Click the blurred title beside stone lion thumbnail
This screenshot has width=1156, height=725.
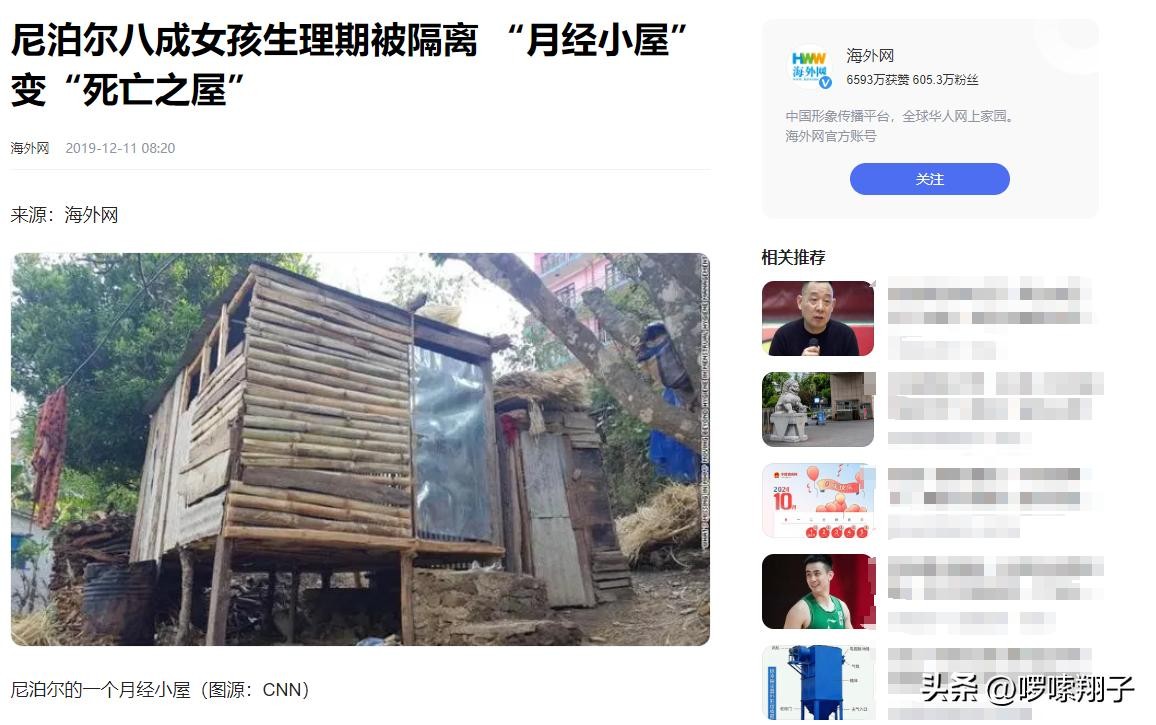(x=995, y=396)
